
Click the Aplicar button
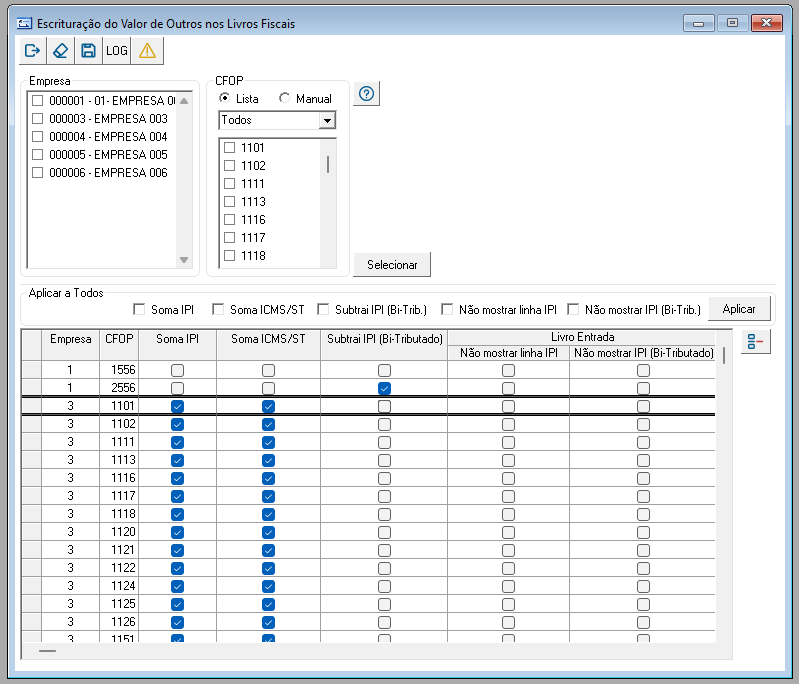pyautogui.click(x=739, y=309)
